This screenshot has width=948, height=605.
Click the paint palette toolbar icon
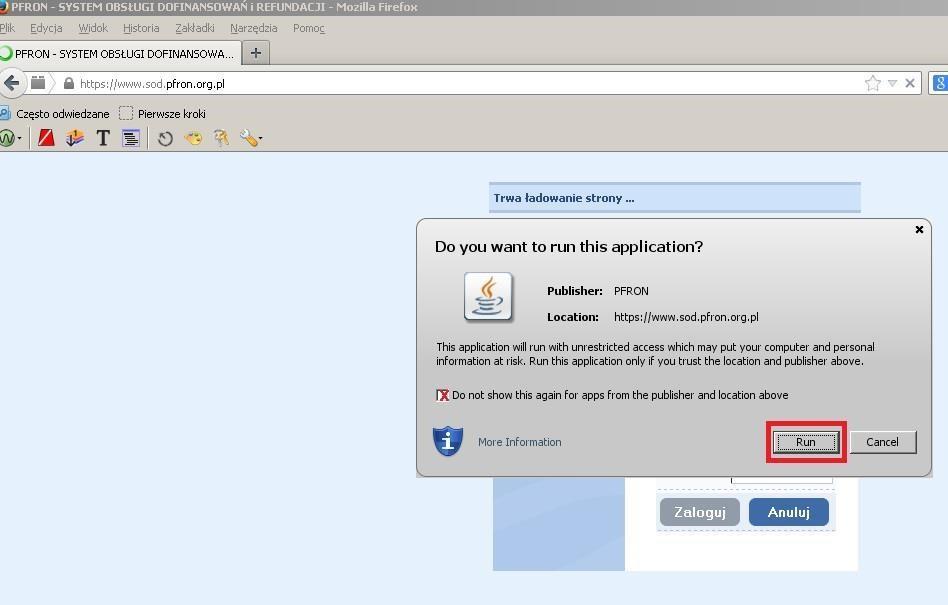193,138
